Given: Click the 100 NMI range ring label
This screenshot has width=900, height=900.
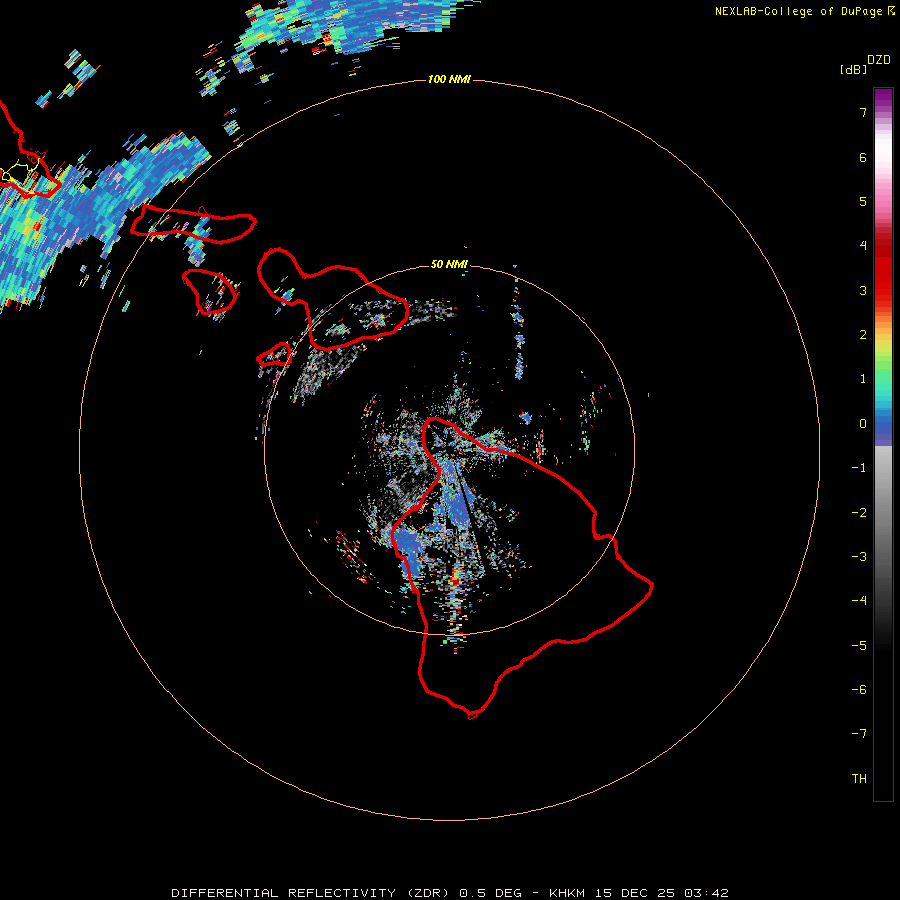Looking at the screenshot, I should point(449,79).
